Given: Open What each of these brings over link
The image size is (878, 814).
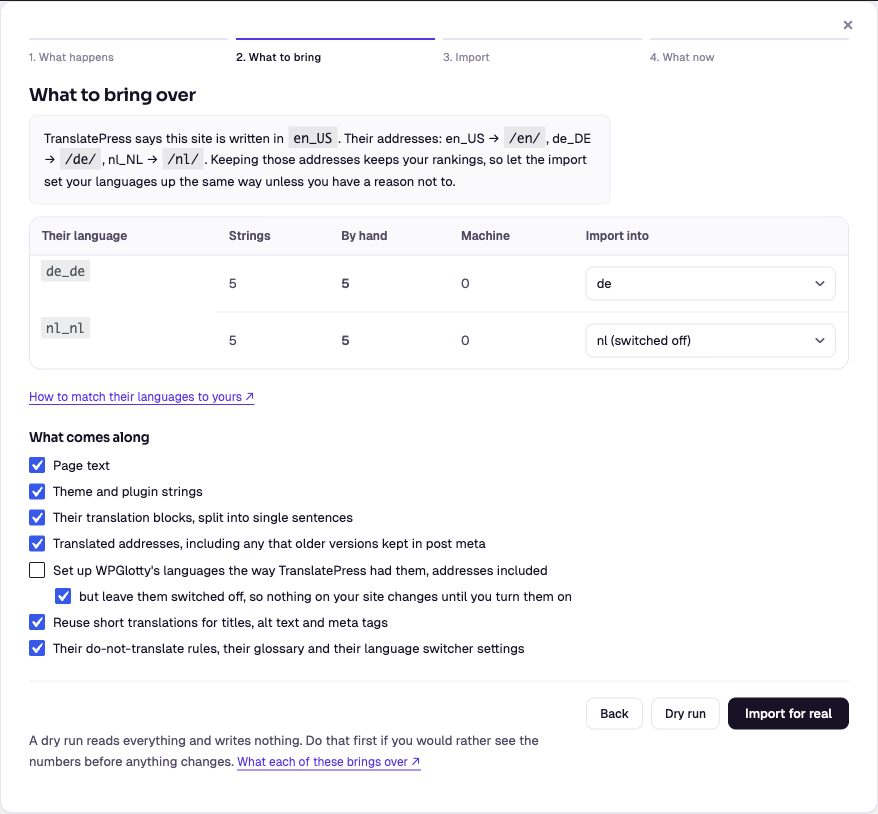Looking at the screenshot, I should (329, 762).
